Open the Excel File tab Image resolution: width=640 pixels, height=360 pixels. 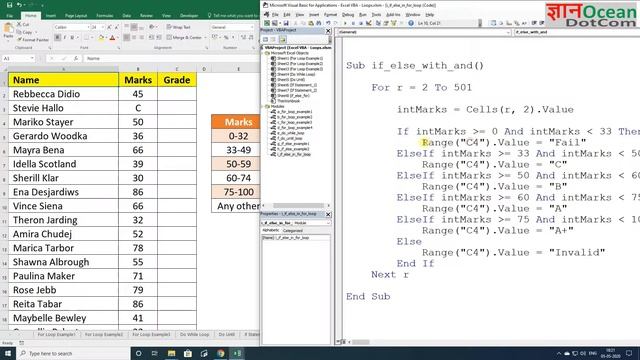[x=9, y=16]
